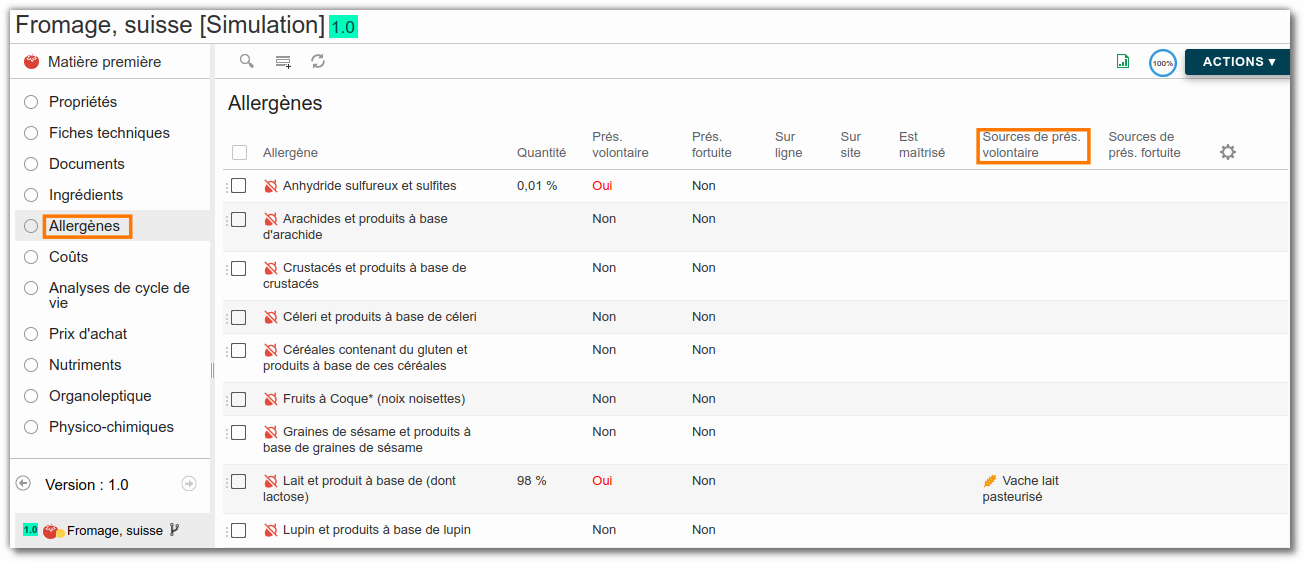Click the refresh arrows icon
The width and height of the screenshot is (1306, 564).
pyautogui.click(x=318, y=62)
